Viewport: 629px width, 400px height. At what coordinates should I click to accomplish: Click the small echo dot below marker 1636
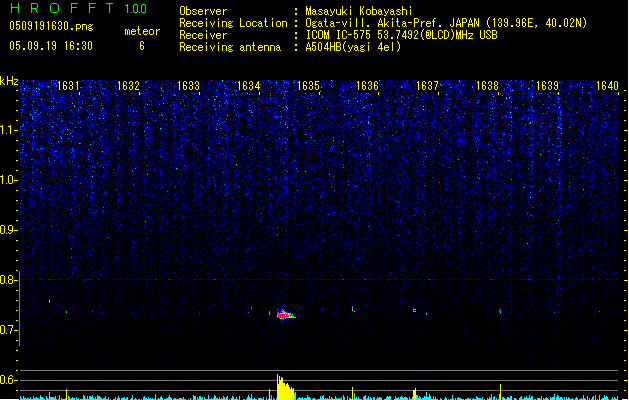[x=353, y=309]
